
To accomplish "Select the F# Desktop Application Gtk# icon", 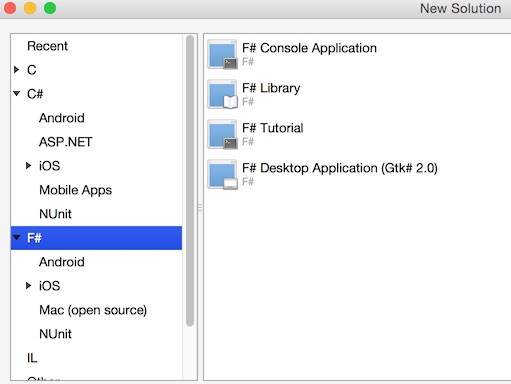I will [x=222, y=174].
